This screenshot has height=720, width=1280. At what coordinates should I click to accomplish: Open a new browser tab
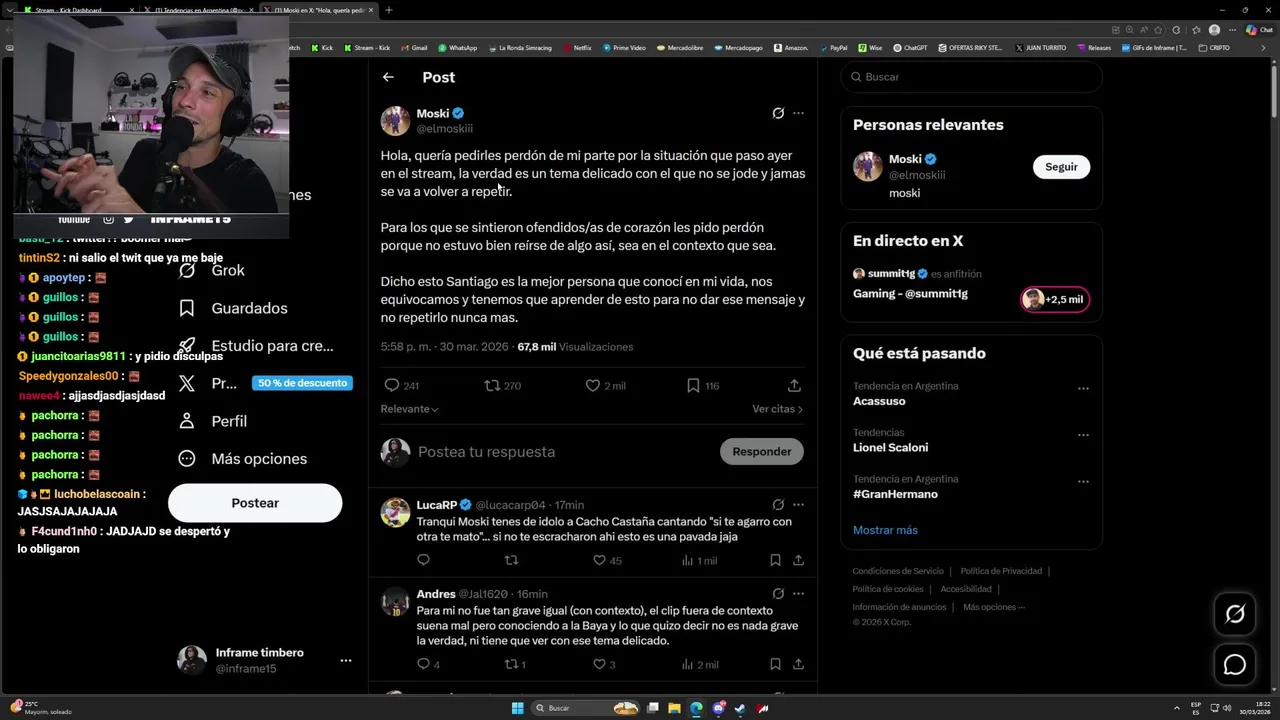388,10
